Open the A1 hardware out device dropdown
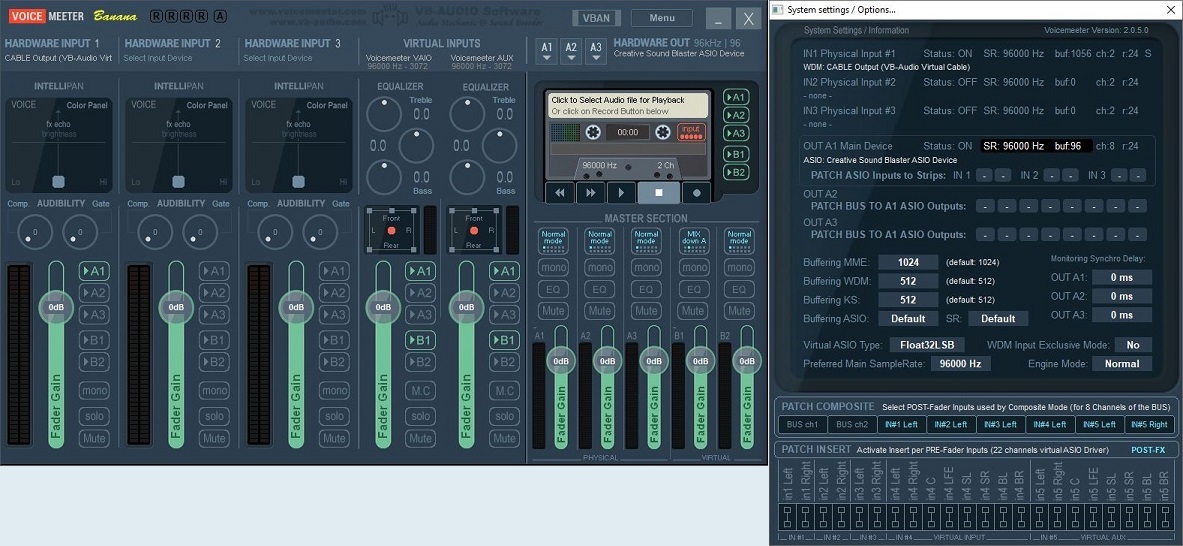This screenshot has width=1183, height=546. pyautogui.click(x=546, y=48)
